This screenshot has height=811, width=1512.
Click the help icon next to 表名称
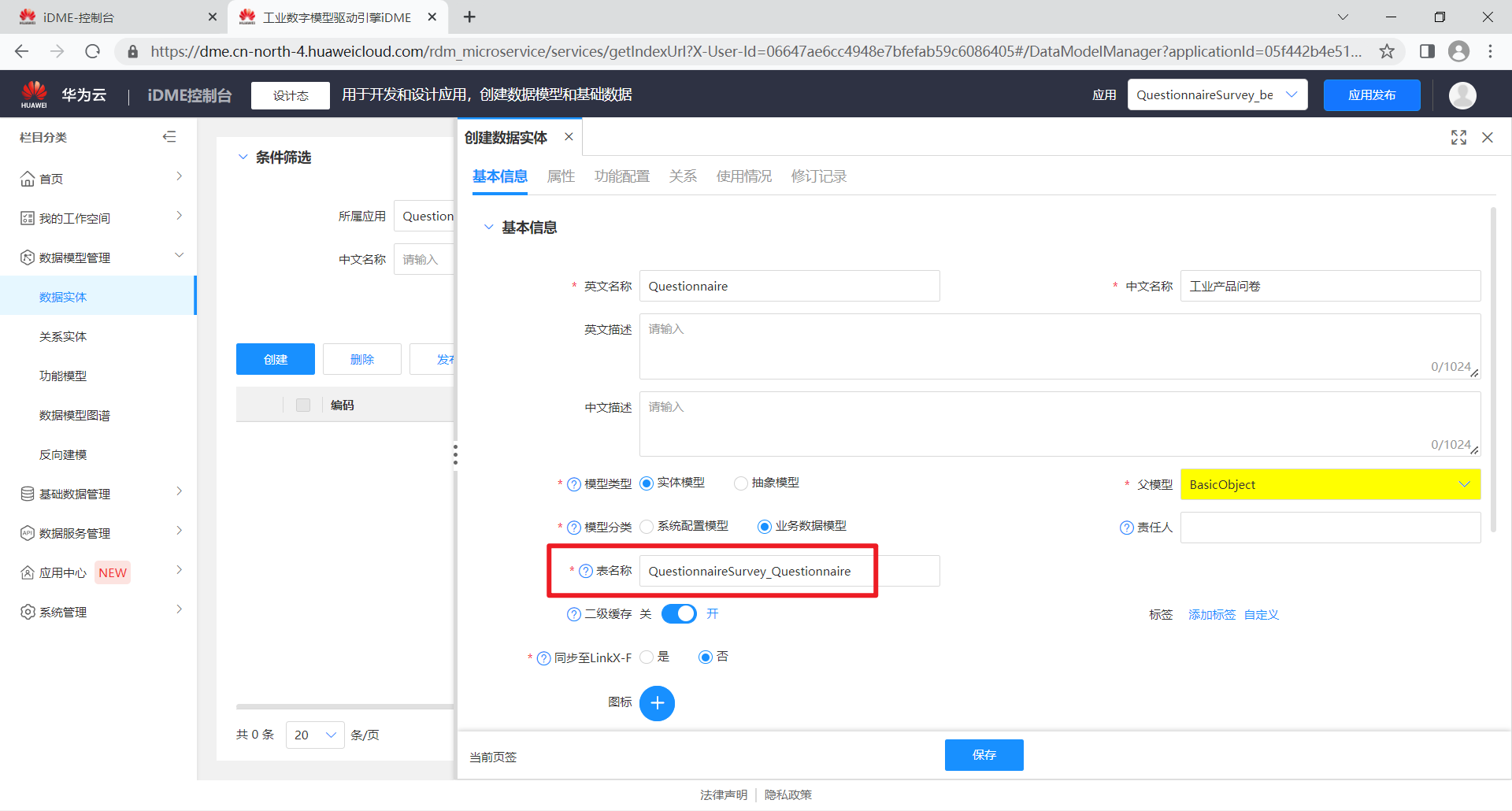(x=586, y=571)
